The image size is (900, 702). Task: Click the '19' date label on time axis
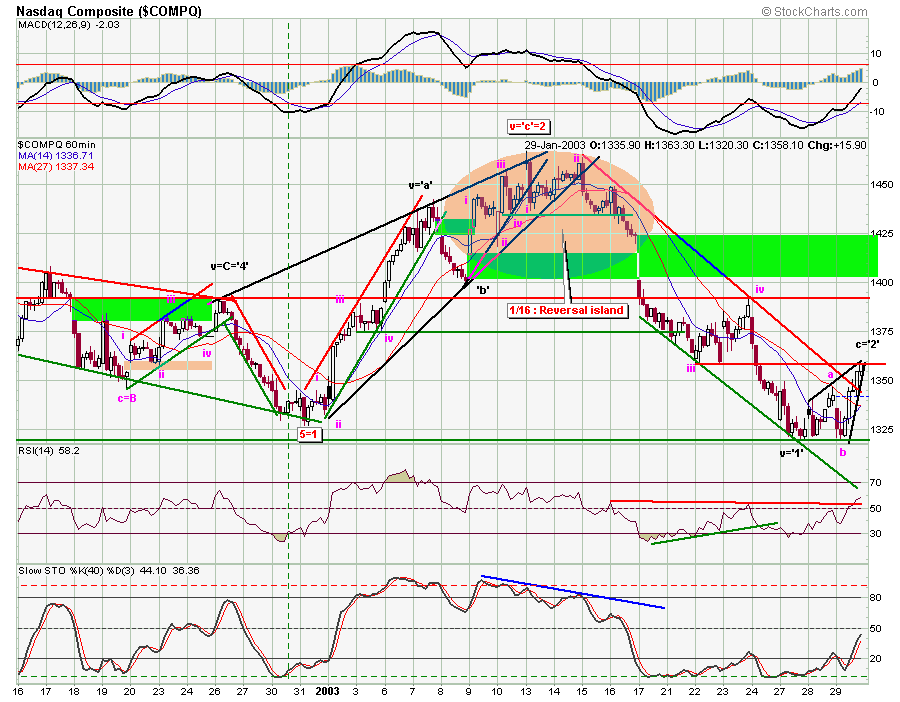coord(101,692)
